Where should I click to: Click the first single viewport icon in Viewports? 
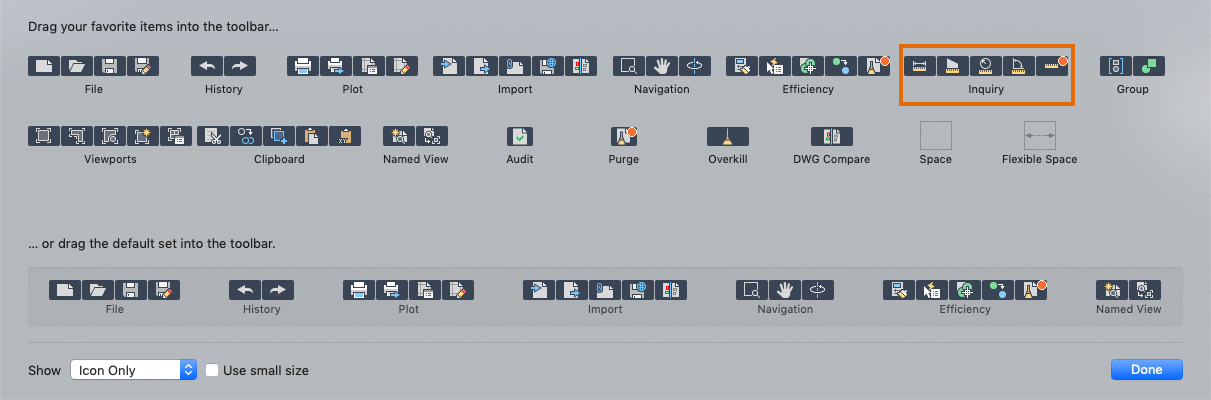coord(45,137)
